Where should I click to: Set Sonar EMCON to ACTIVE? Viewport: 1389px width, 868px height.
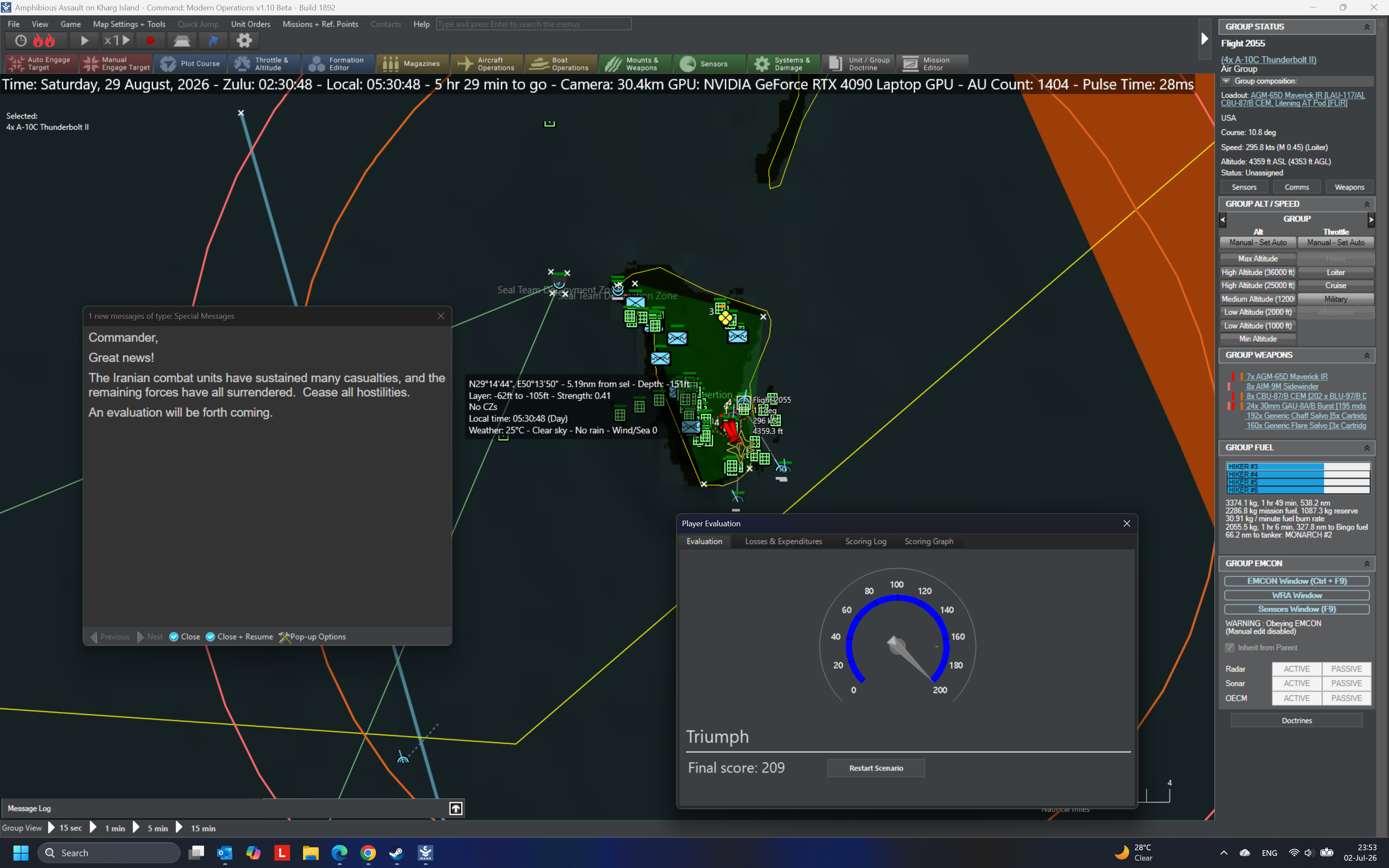click(x=1297, y=683)
